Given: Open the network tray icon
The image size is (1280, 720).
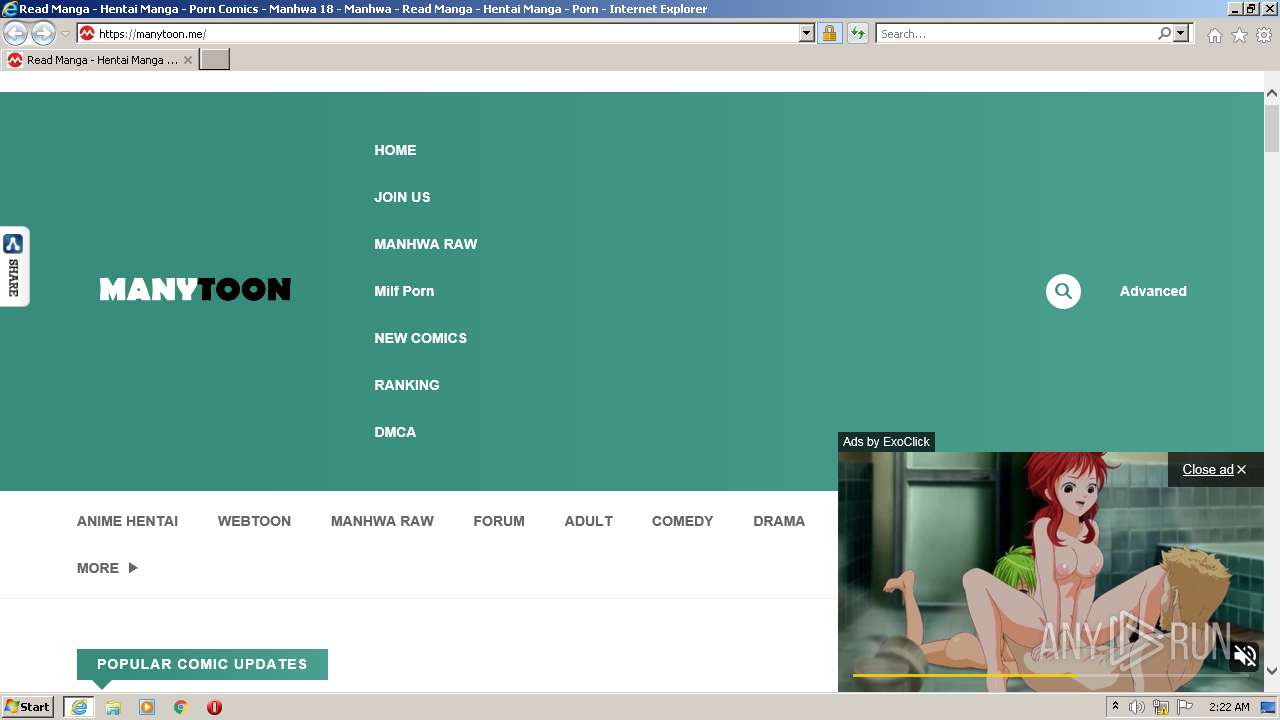Looking at the screenshot, I should (x=1161, y=707).
